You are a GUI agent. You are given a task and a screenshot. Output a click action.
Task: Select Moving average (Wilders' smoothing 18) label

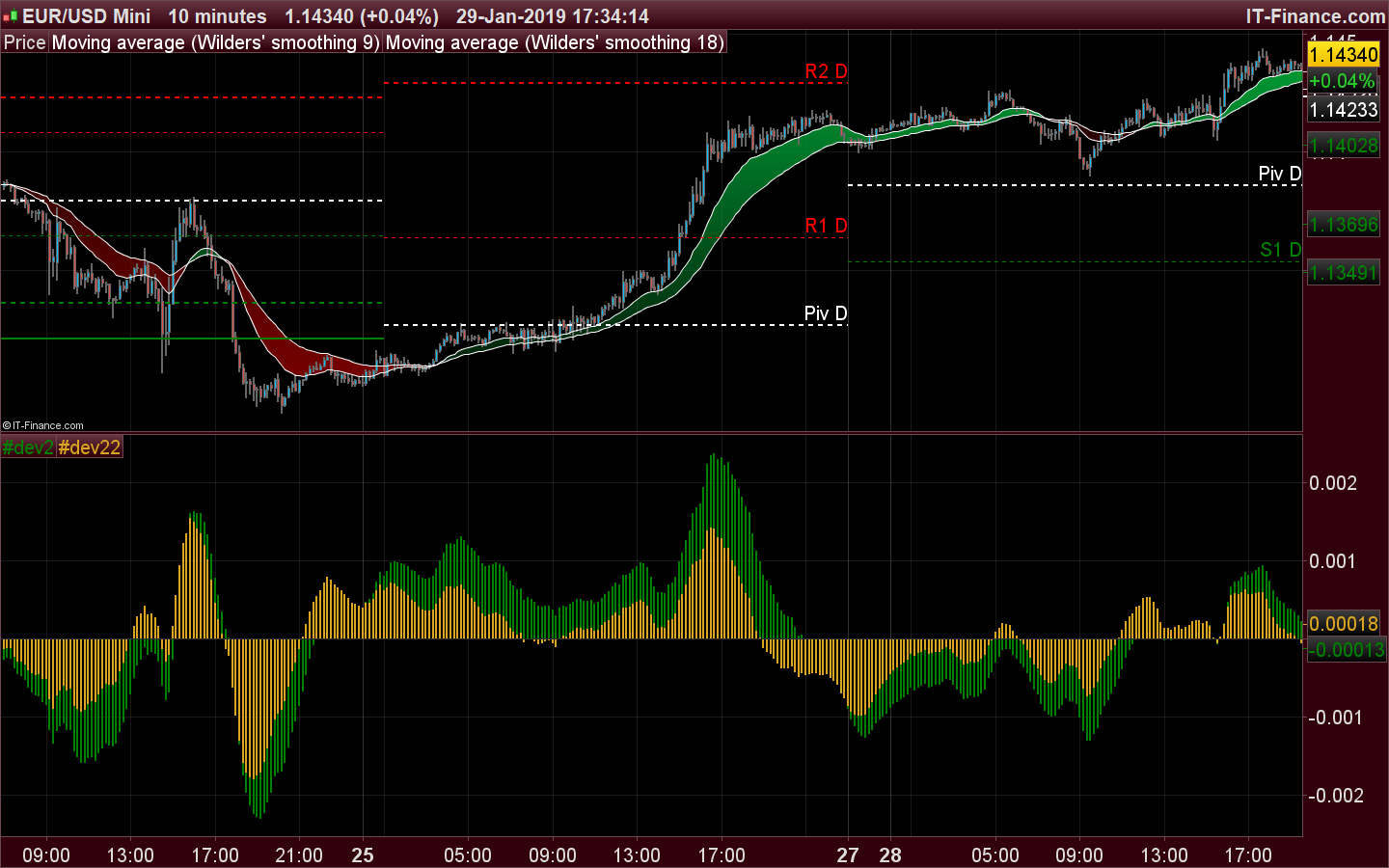point(555,42)
